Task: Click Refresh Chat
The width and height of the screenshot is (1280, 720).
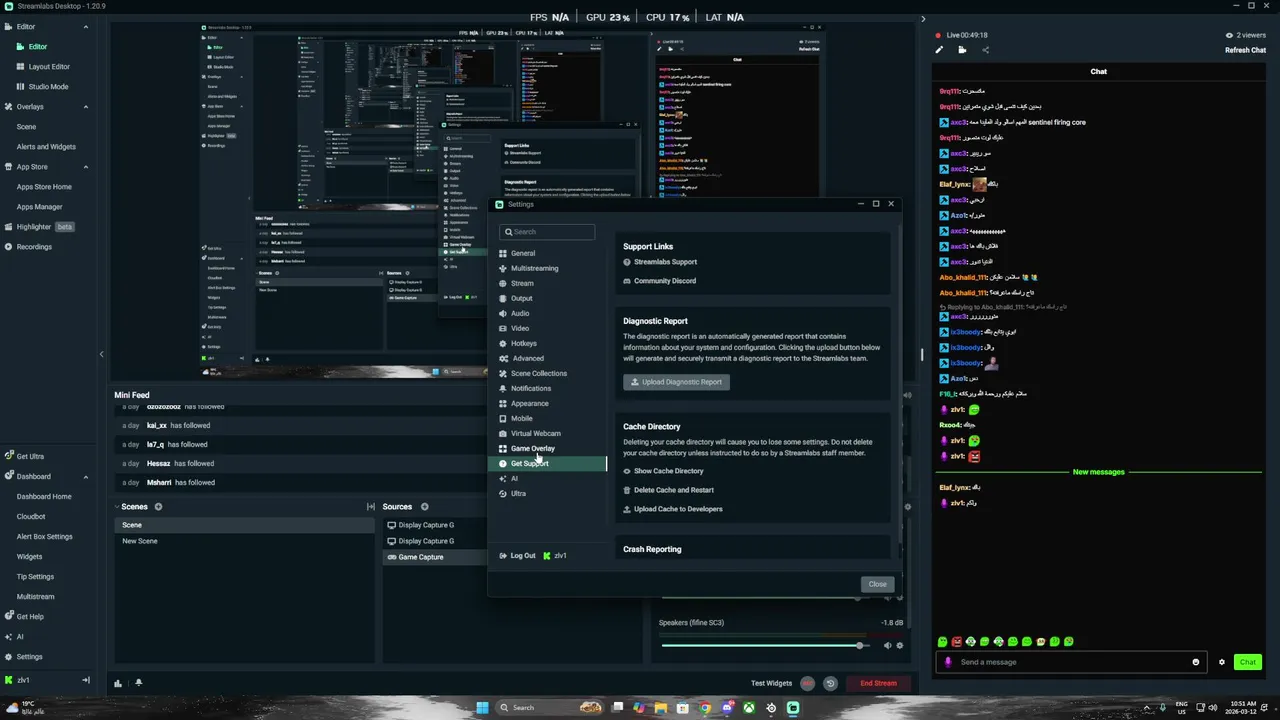Action: click(x=1245, y=50)
